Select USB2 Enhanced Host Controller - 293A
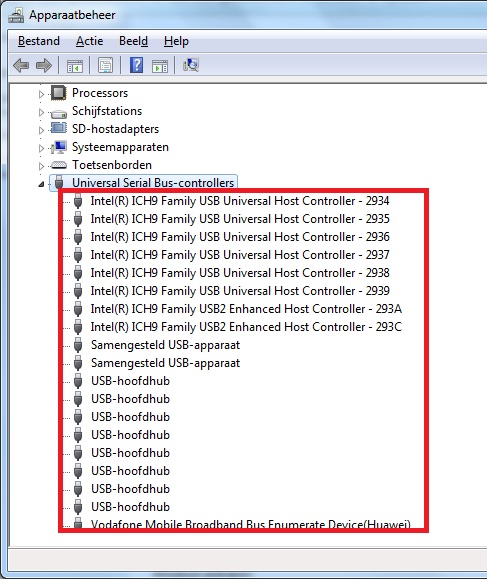This screenshot has width=487, height=579. pos(246,309)
